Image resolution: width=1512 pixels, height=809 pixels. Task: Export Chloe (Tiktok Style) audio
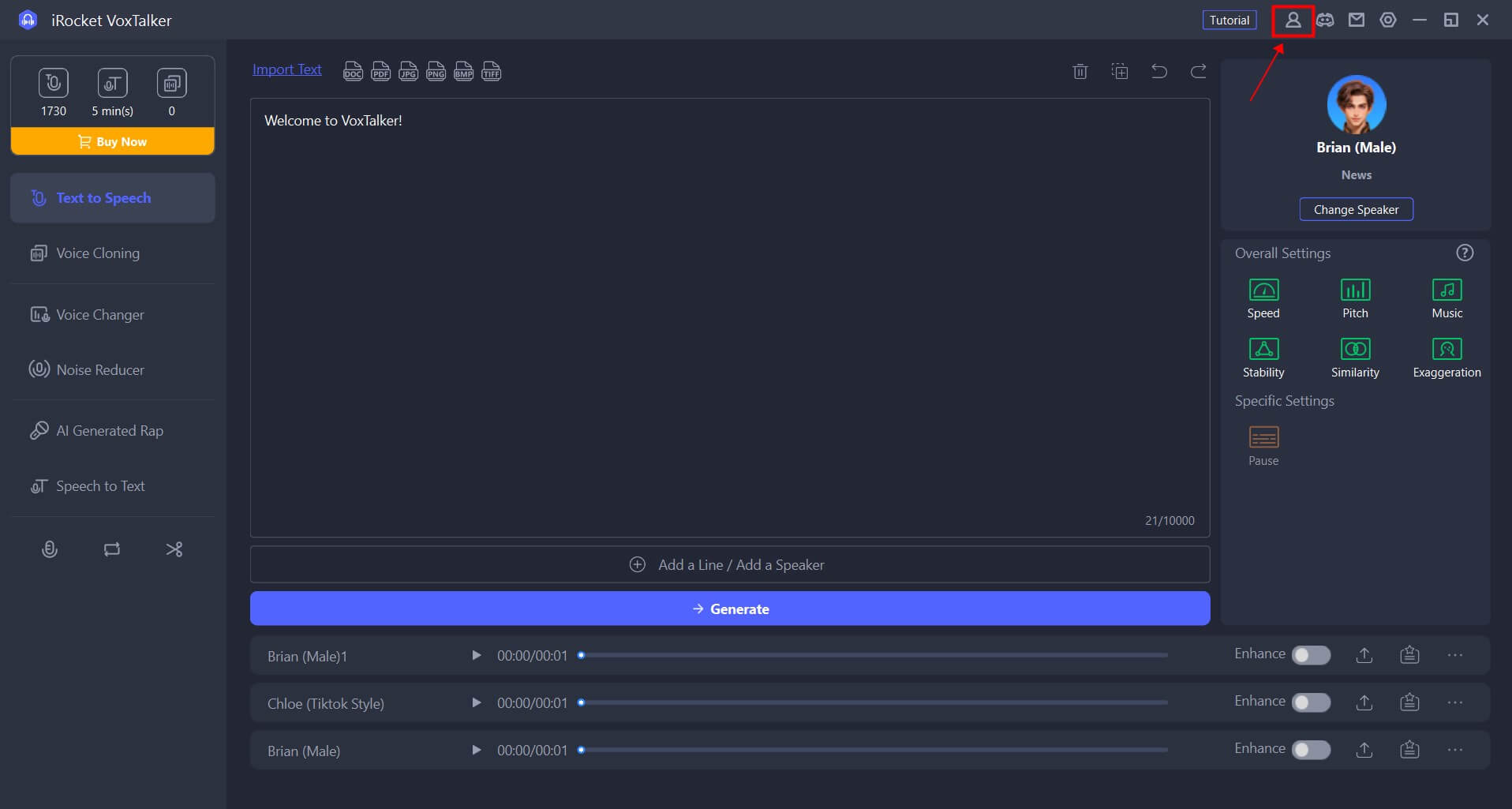[1364, 702]
